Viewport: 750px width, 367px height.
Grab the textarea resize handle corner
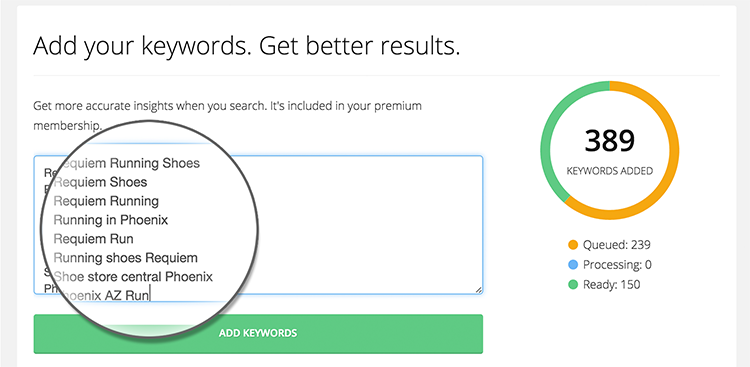point(478,289)
